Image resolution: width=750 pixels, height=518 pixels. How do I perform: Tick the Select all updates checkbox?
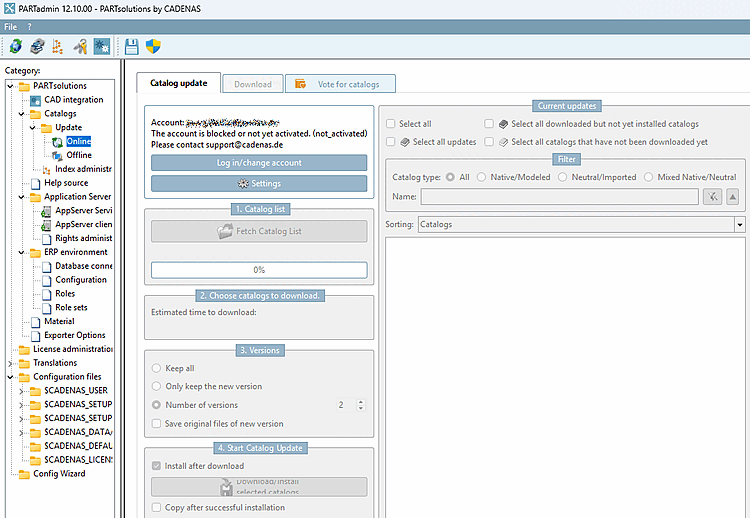point(391,142)
